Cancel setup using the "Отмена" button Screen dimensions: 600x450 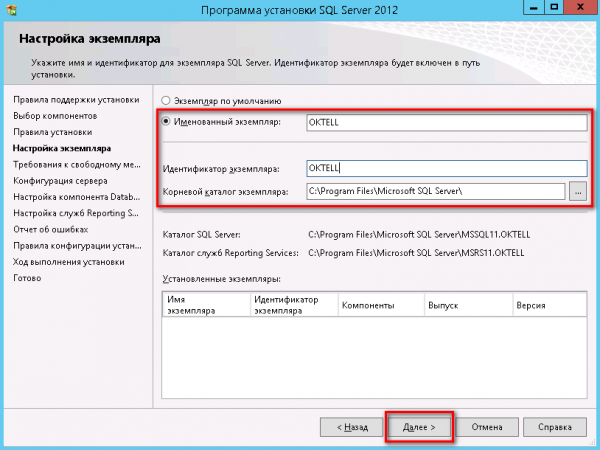487,426
